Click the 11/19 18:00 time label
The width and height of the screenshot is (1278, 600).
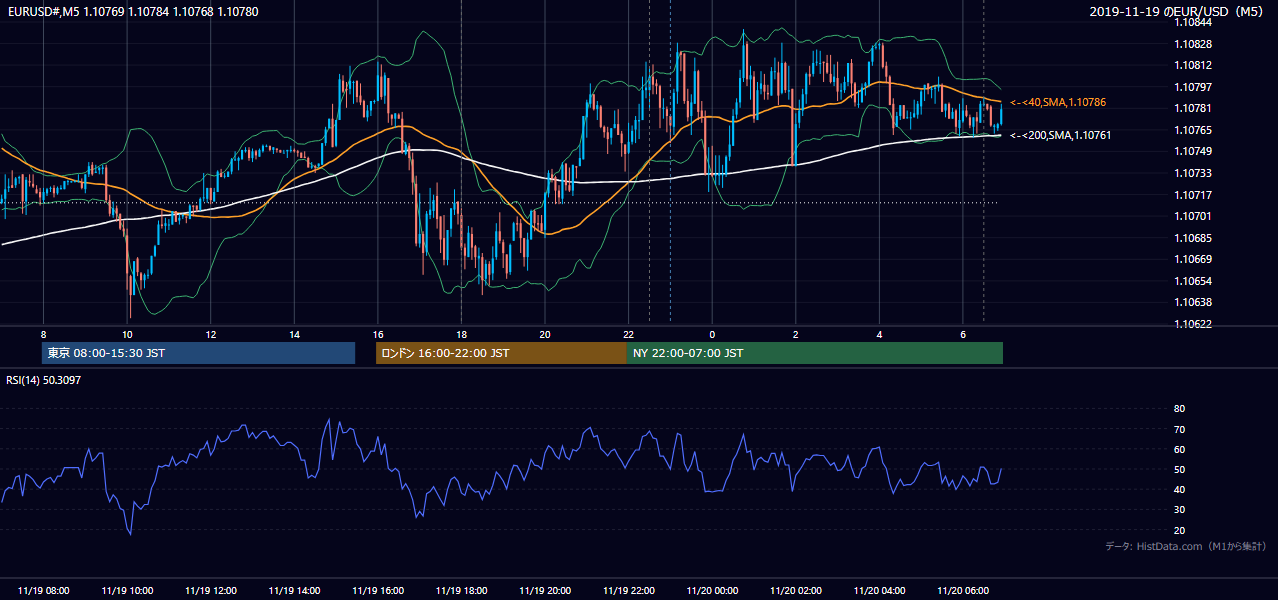[x=461, y=591]
